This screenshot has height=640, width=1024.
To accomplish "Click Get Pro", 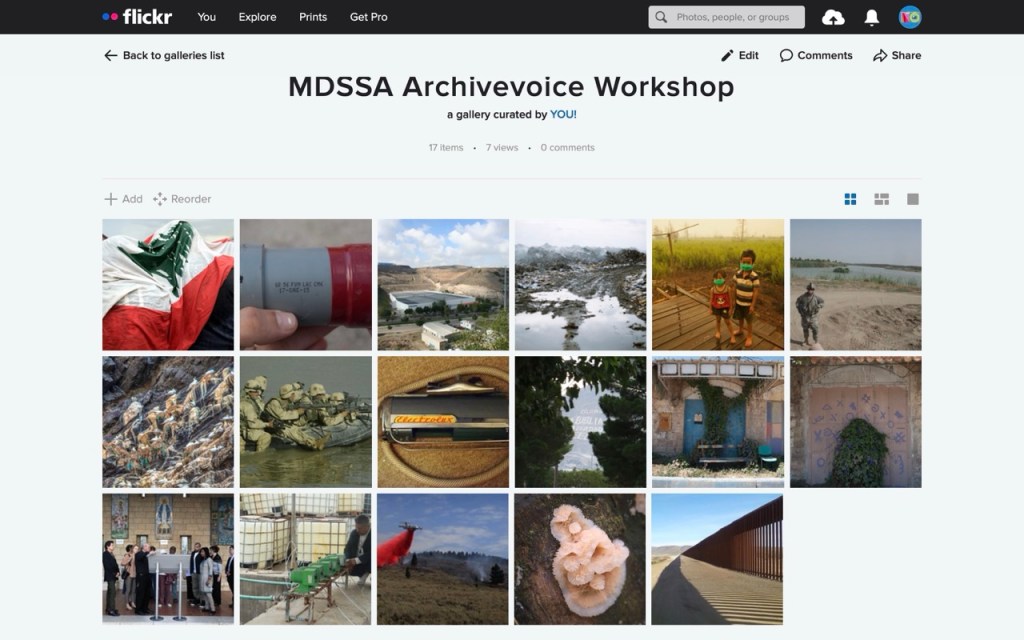I will [x=368, y=17].
